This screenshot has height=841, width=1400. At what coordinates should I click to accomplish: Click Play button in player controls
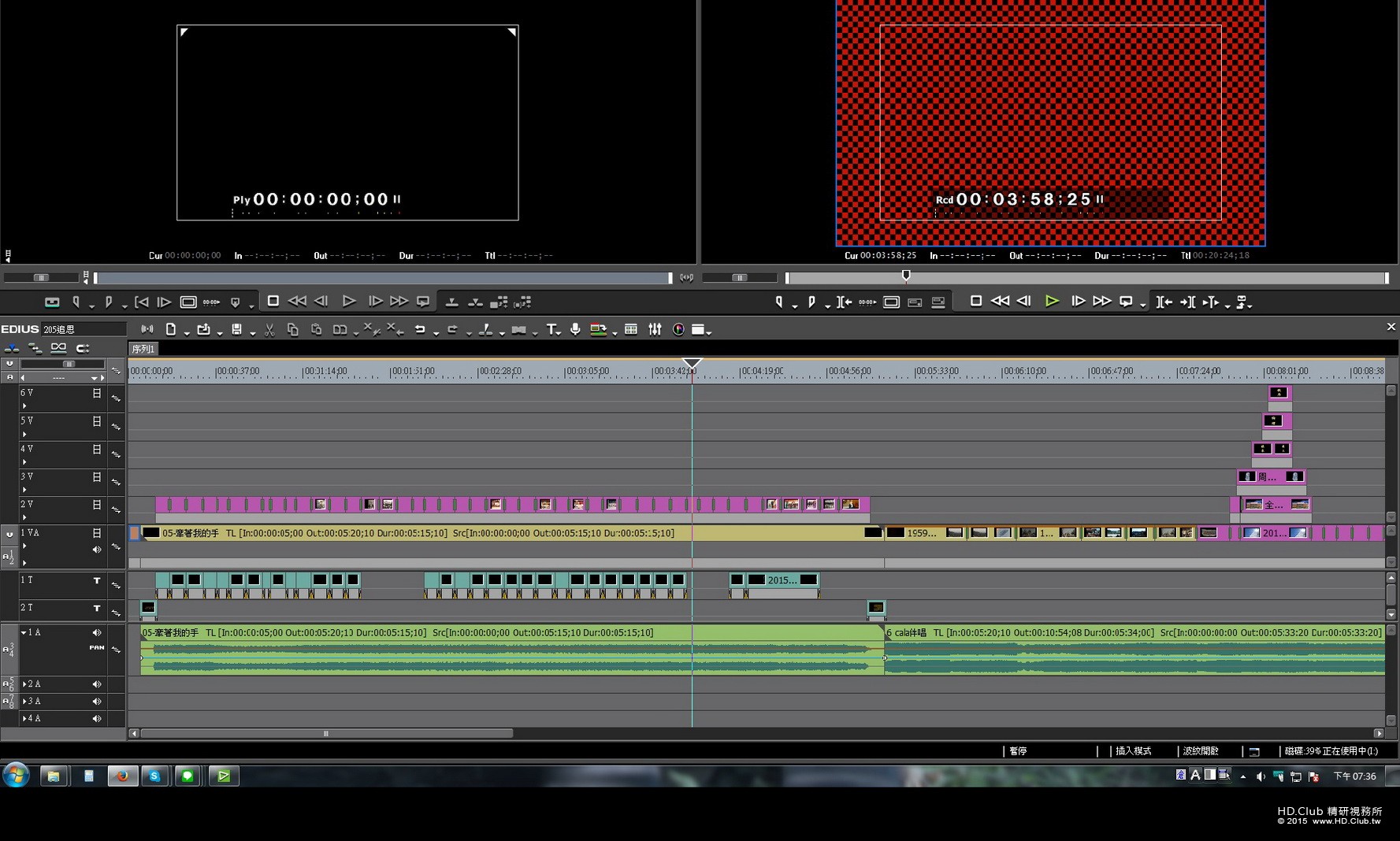coord(349,302)
